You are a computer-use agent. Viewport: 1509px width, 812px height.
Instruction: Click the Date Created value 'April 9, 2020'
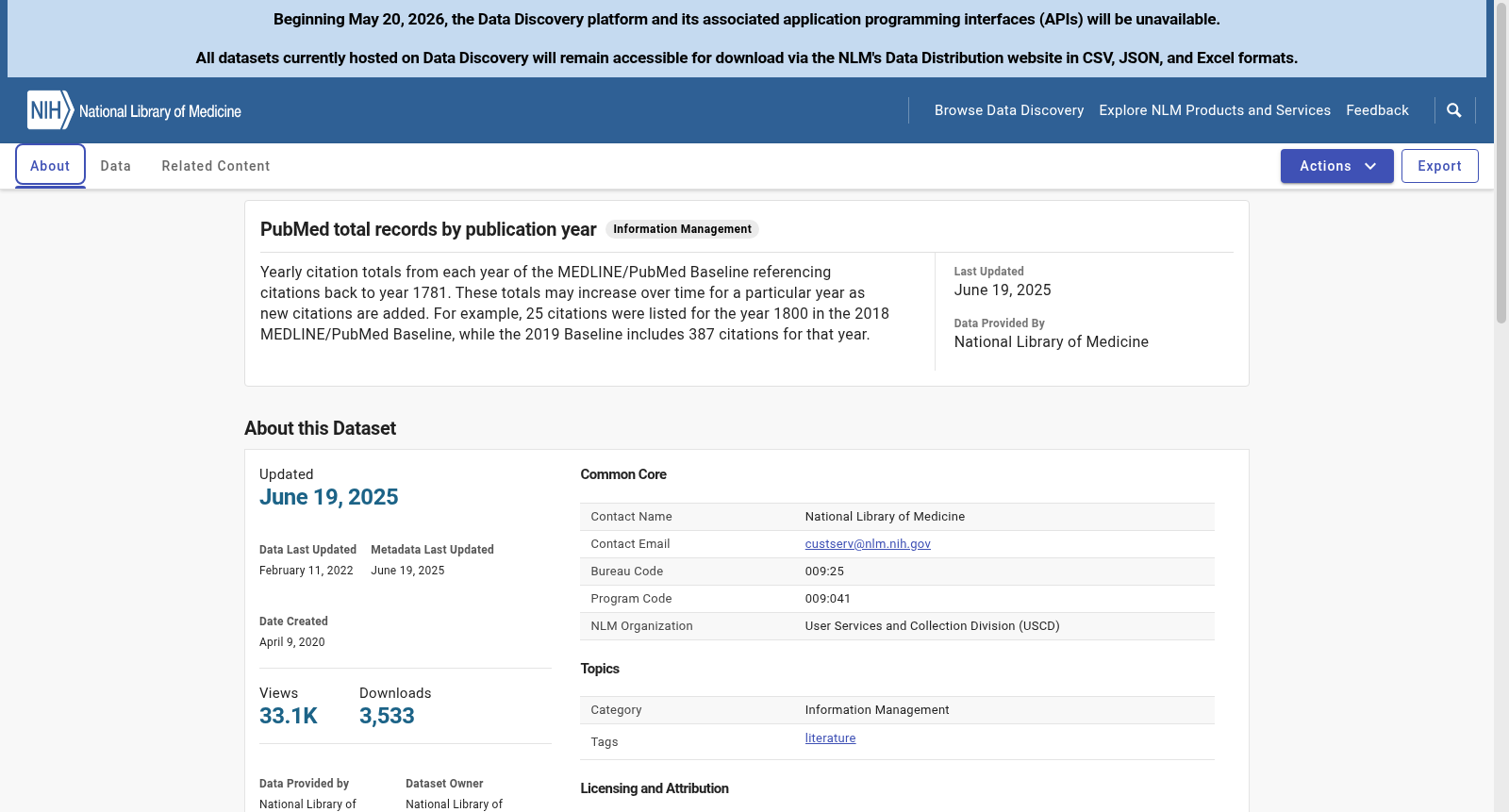(x=292, y=642)
